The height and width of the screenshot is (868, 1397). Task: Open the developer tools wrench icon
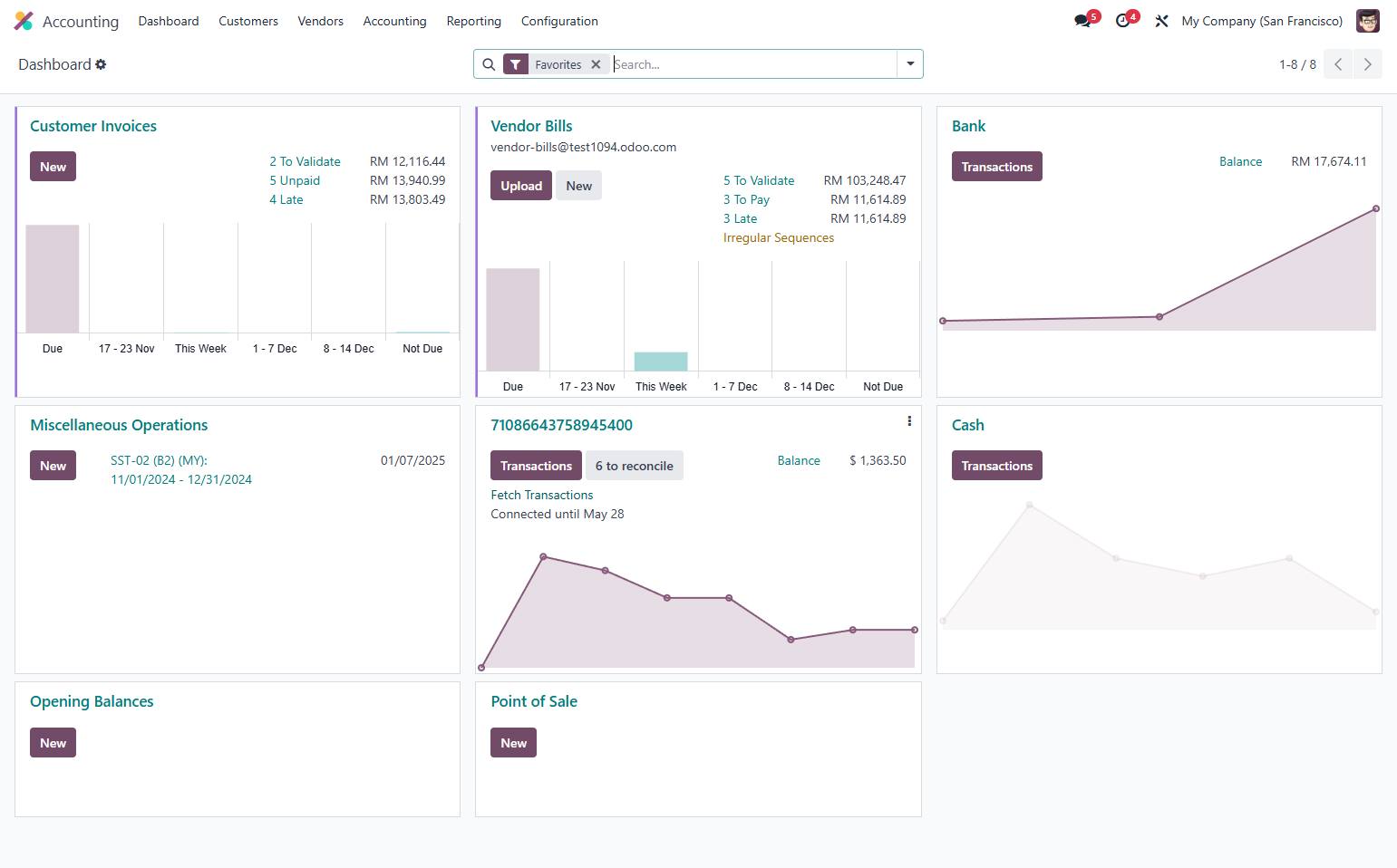(x=1161, y=21)
